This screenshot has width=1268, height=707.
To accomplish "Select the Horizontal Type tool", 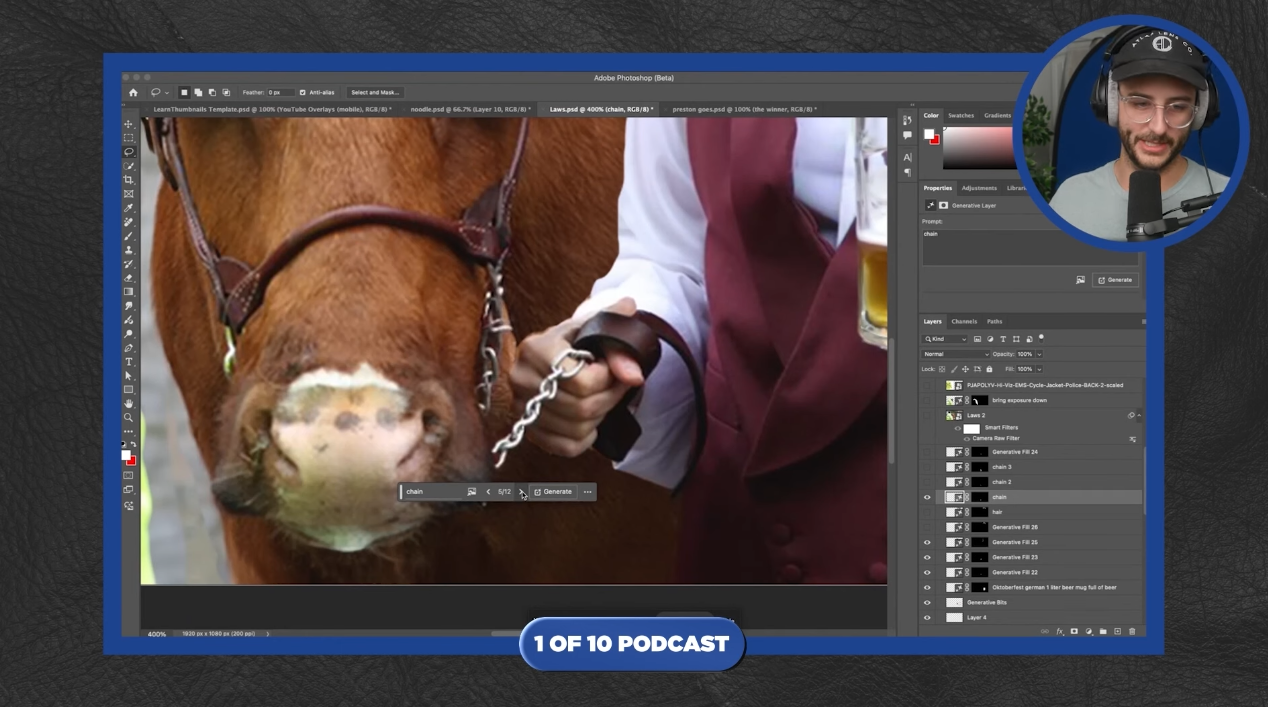I will pyautogui.click(x=128, y=362).
